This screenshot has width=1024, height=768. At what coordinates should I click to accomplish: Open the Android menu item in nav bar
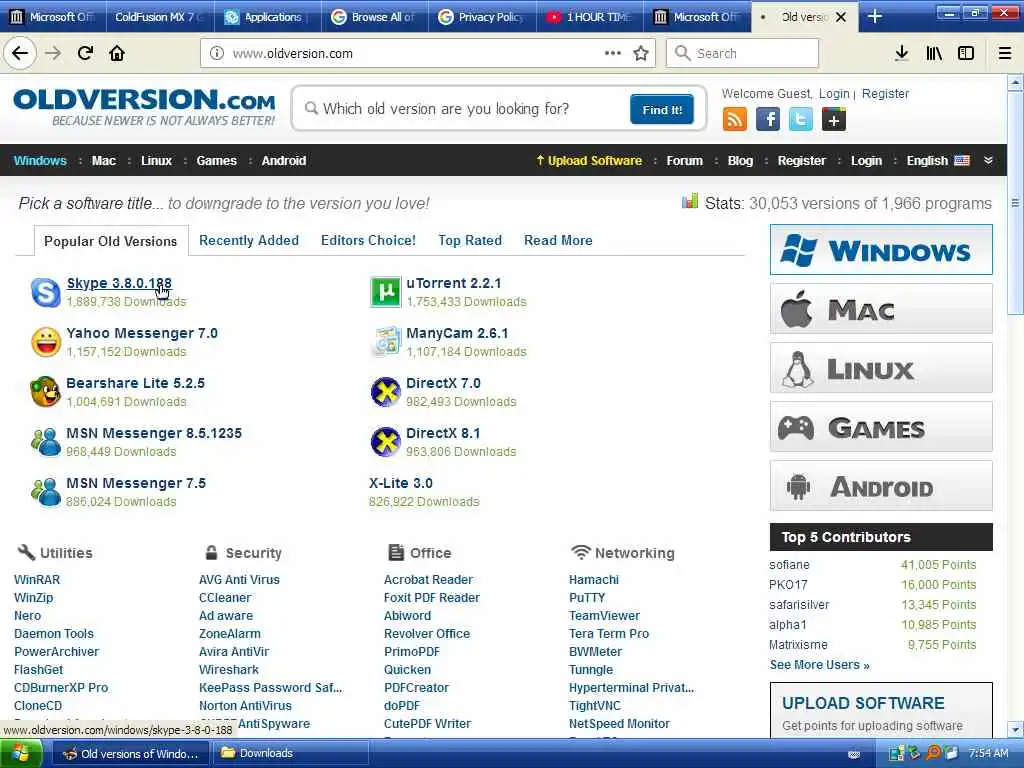pyautogui.click(x=283, y=161)
